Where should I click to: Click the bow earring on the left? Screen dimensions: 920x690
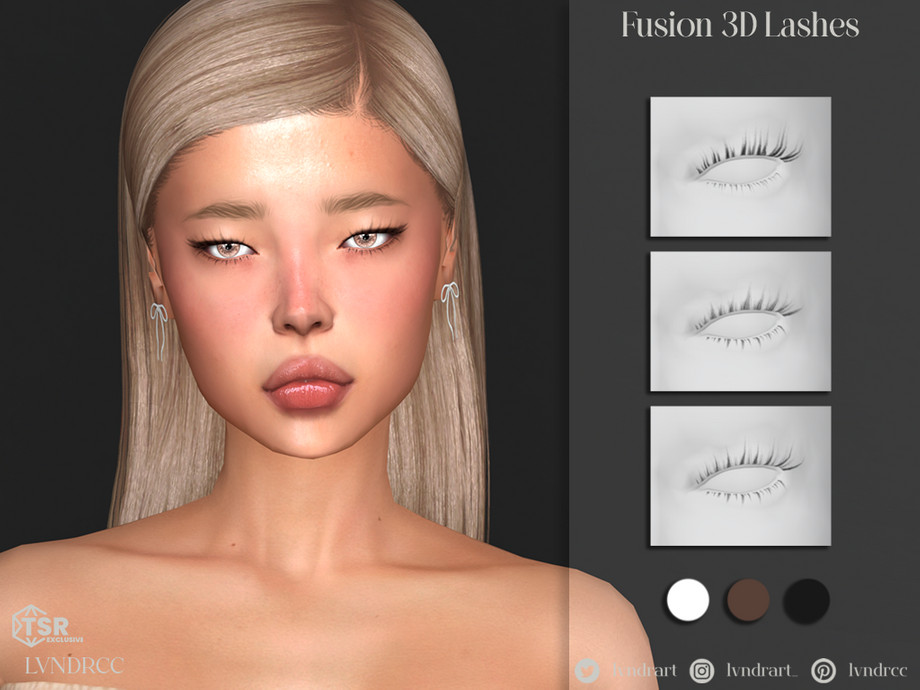coord(159,328)
